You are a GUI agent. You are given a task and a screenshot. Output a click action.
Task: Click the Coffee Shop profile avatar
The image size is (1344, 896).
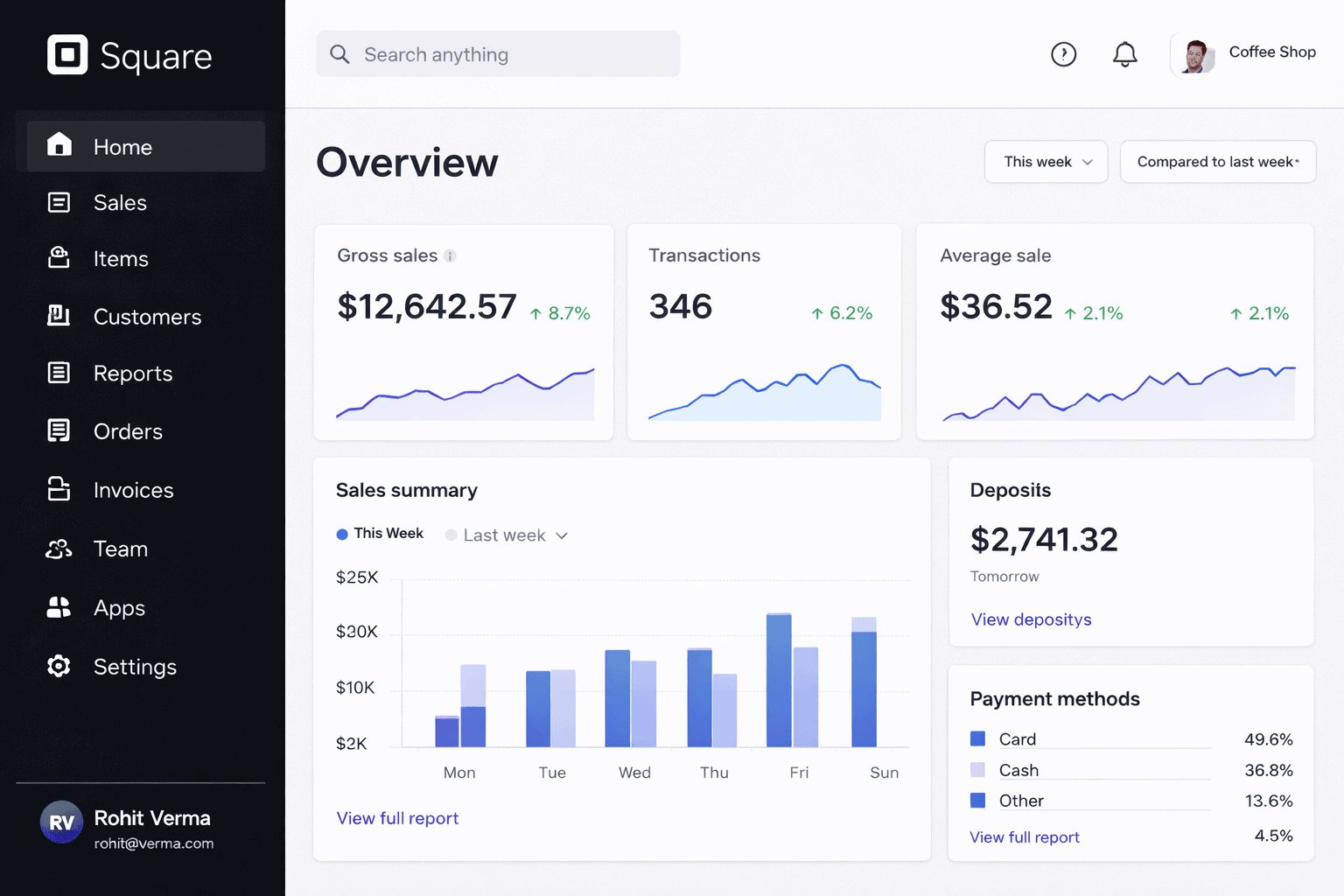1194,55
